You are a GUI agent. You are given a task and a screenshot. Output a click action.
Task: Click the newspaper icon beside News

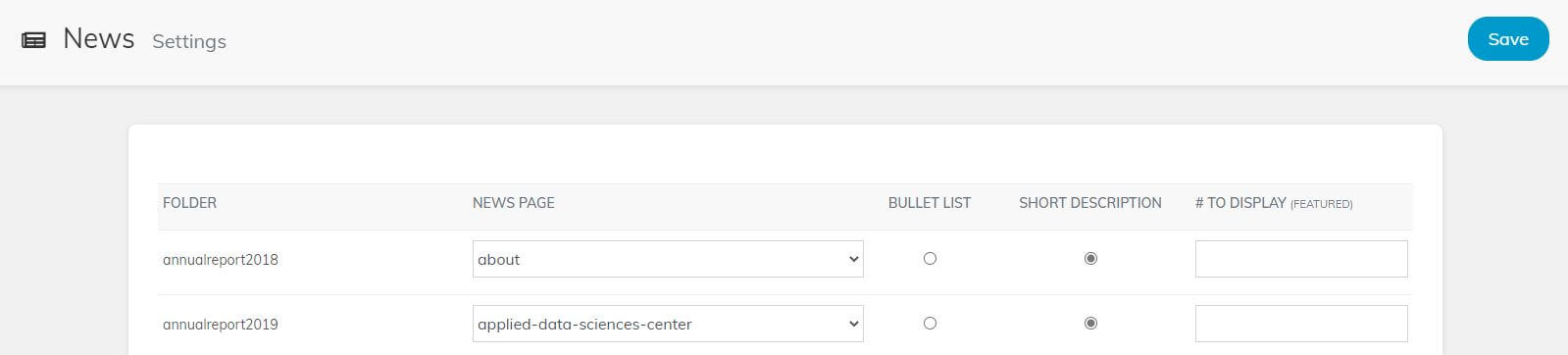33,40
